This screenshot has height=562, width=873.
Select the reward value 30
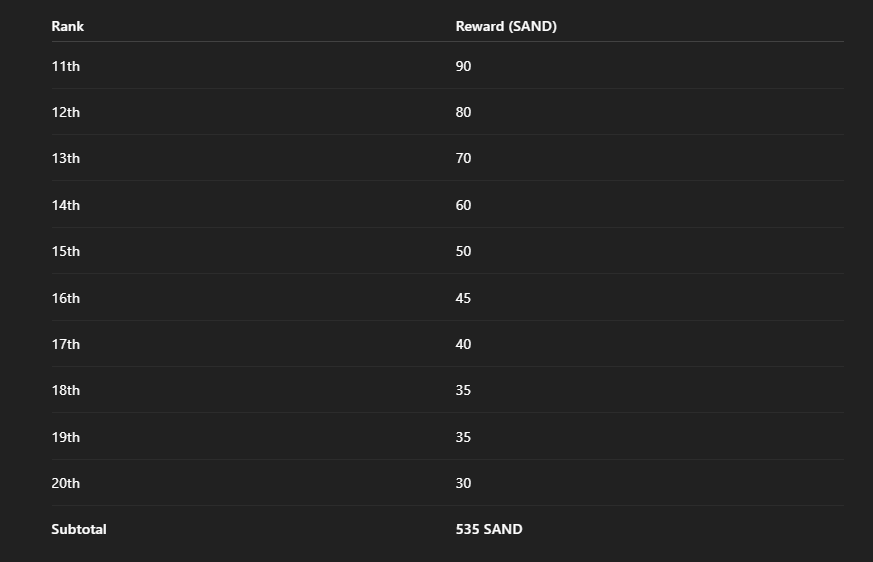click(463, 483)
